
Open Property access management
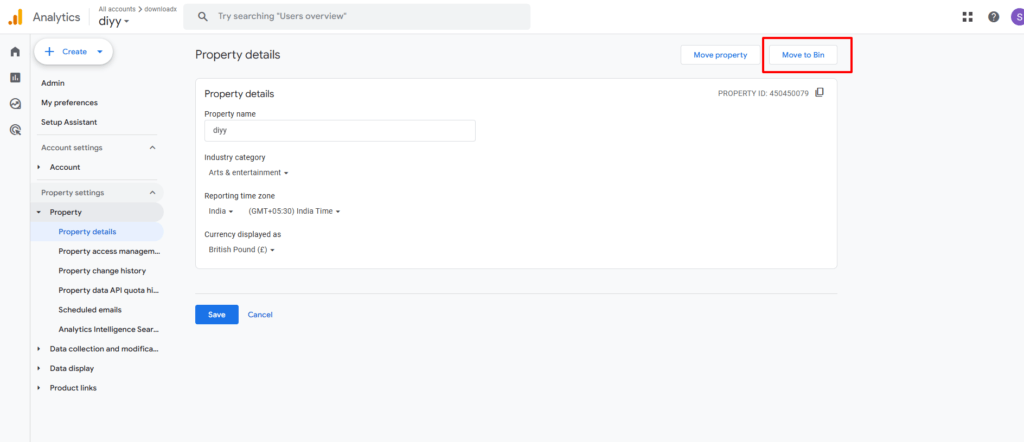pyautogui.click(x=109, y=251)
